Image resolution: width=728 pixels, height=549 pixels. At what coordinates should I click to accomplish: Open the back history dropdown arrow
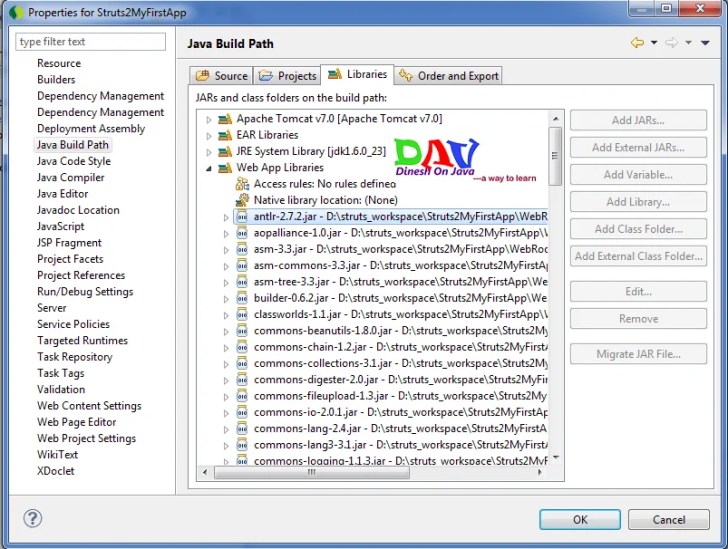click(654, 43)
